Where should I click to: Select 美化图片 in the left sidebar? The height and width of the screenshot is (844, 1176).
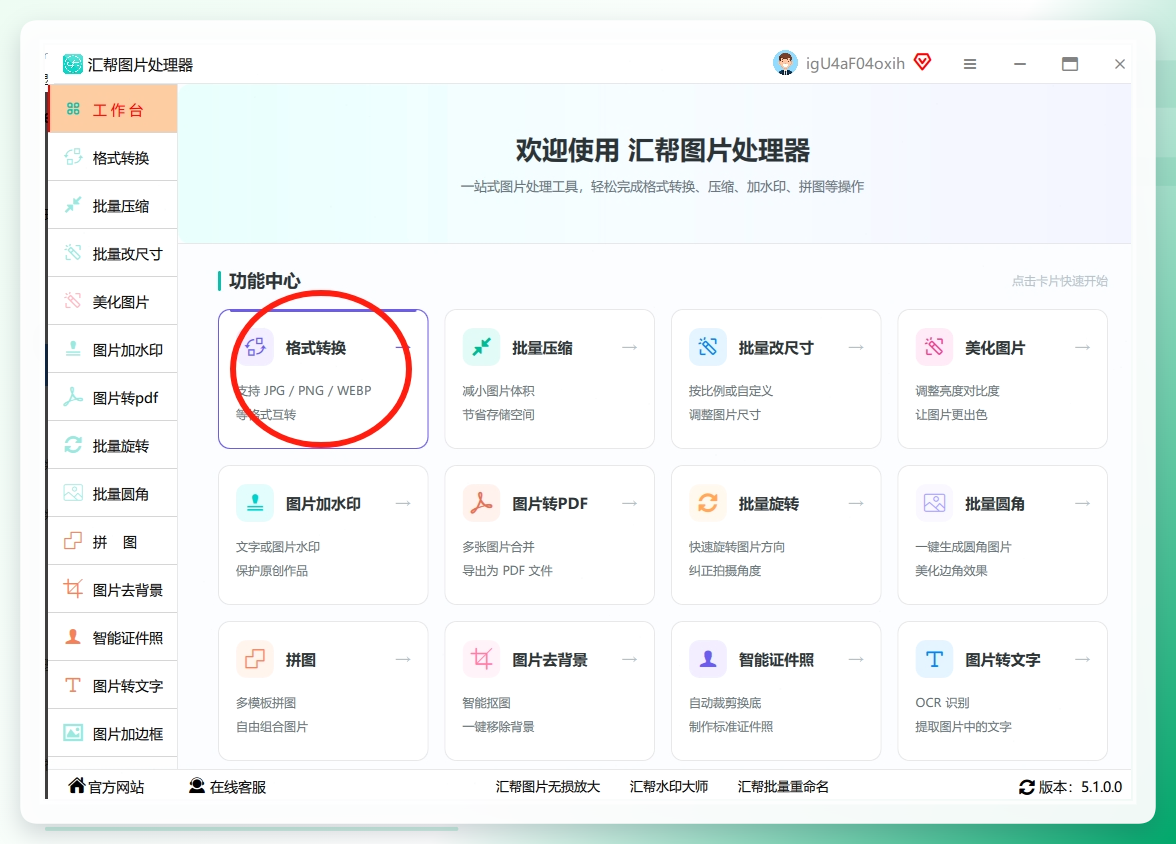point(113,302)
